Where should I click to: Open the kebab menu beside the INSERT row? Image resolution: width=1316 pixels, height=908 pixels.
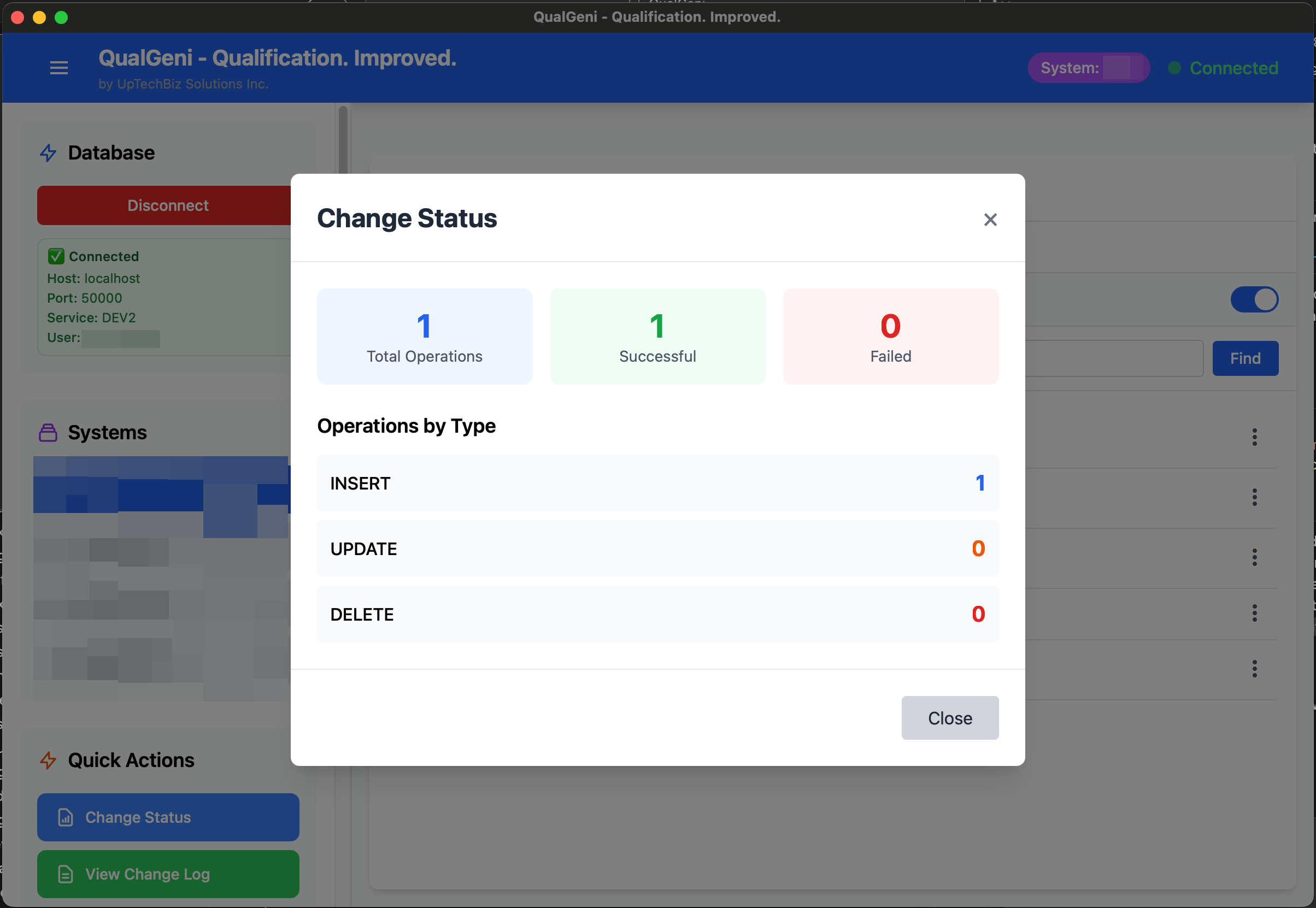[1255, 498]
